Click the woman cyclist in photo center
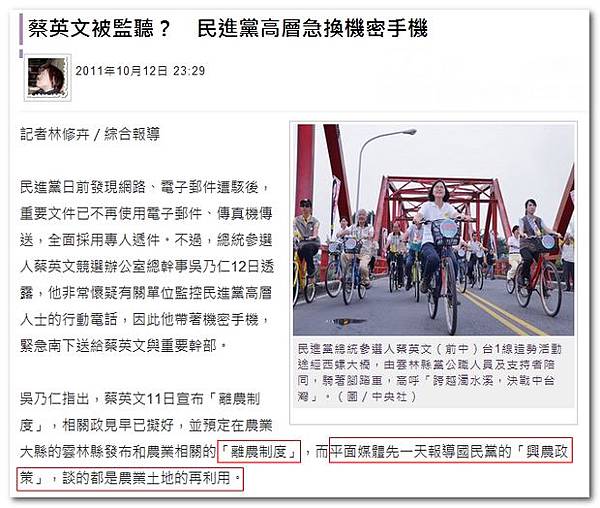 tap(439, 245)
